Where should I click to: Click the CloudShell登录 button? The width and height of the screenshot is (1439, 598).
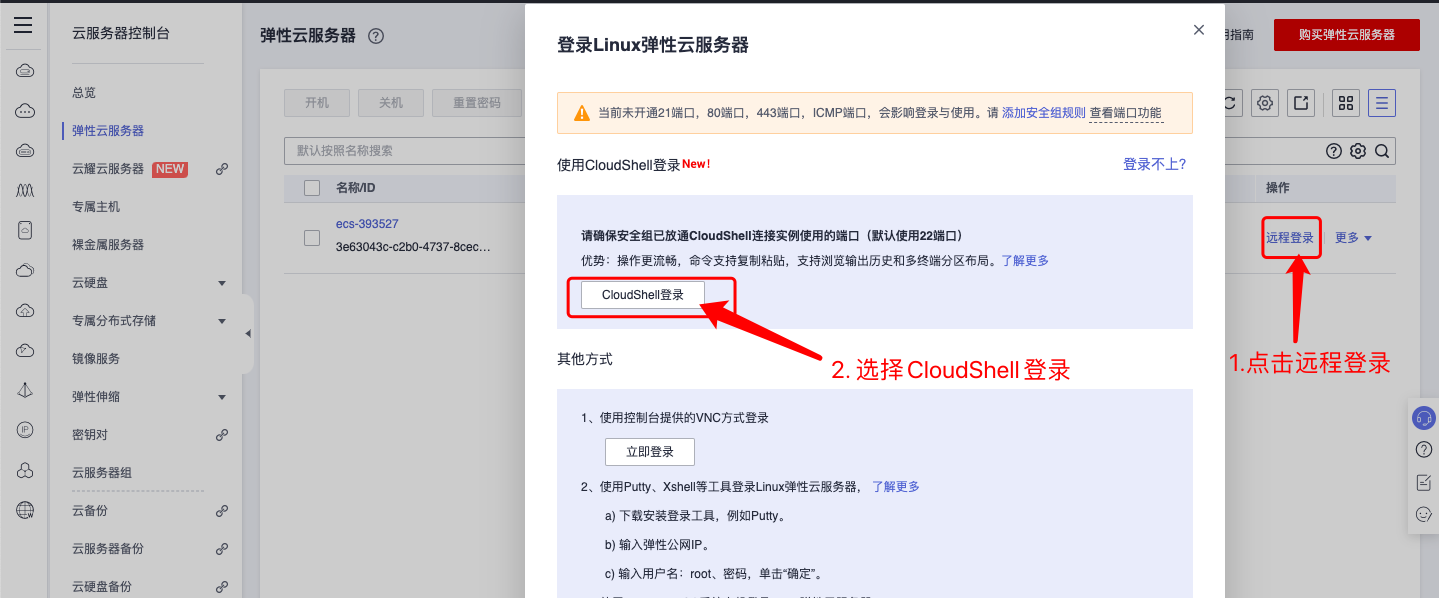point(643,295)
